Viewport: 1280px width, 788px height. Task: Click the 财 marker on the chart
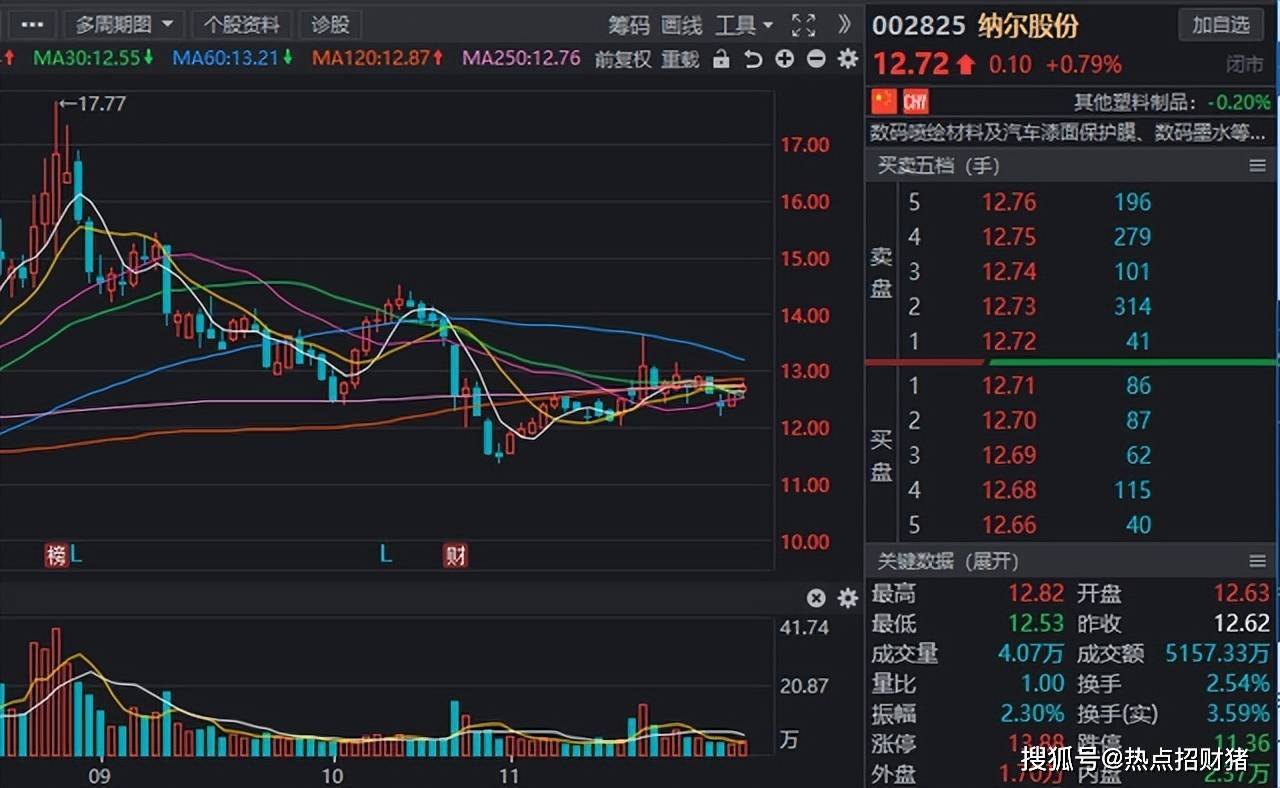(x=456, y=555)
